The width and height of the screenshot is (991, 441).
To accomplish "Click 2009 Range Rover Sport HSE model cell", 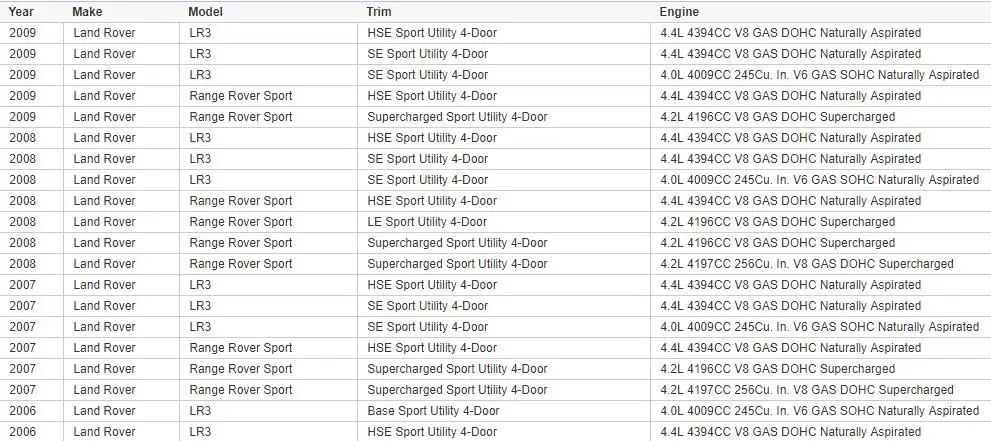I will click(x=269, y=96).
